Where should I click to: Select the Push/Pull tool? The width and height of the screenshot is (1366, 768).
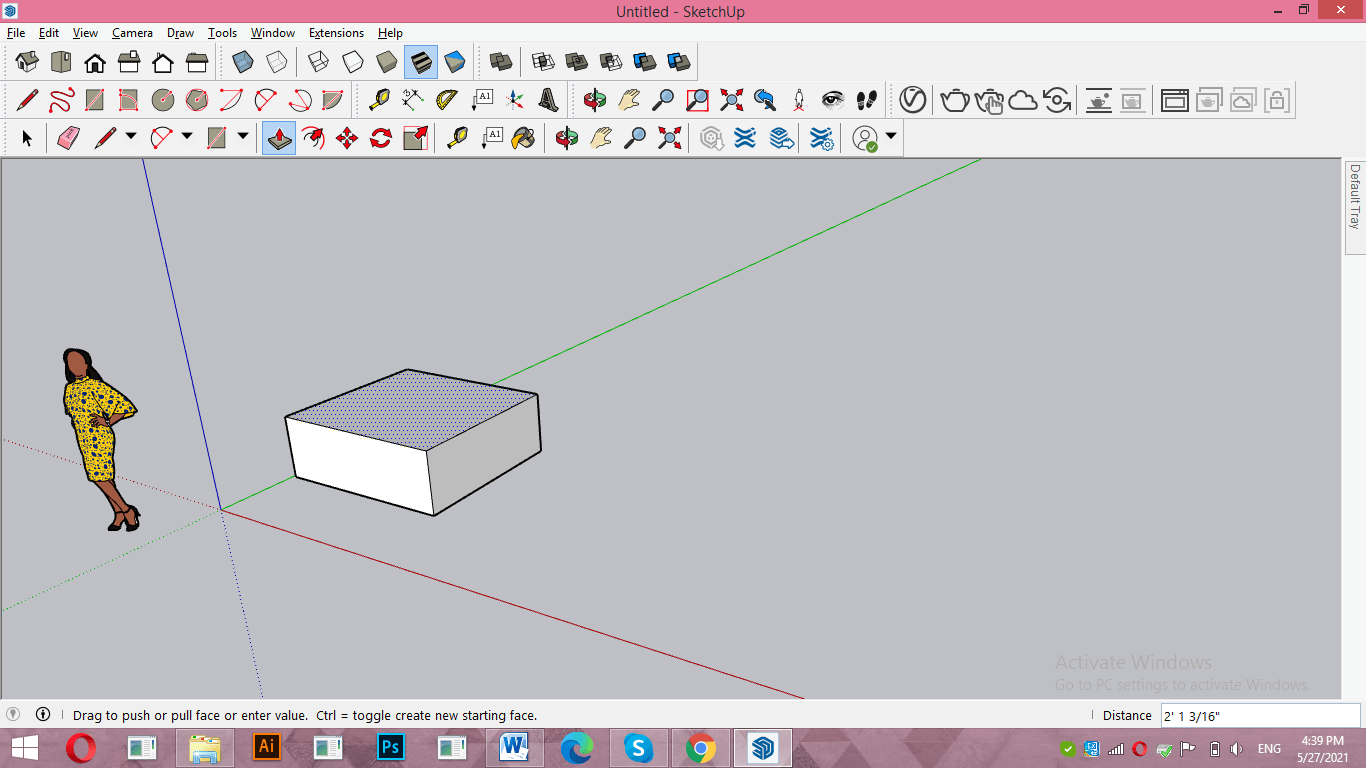279,138
